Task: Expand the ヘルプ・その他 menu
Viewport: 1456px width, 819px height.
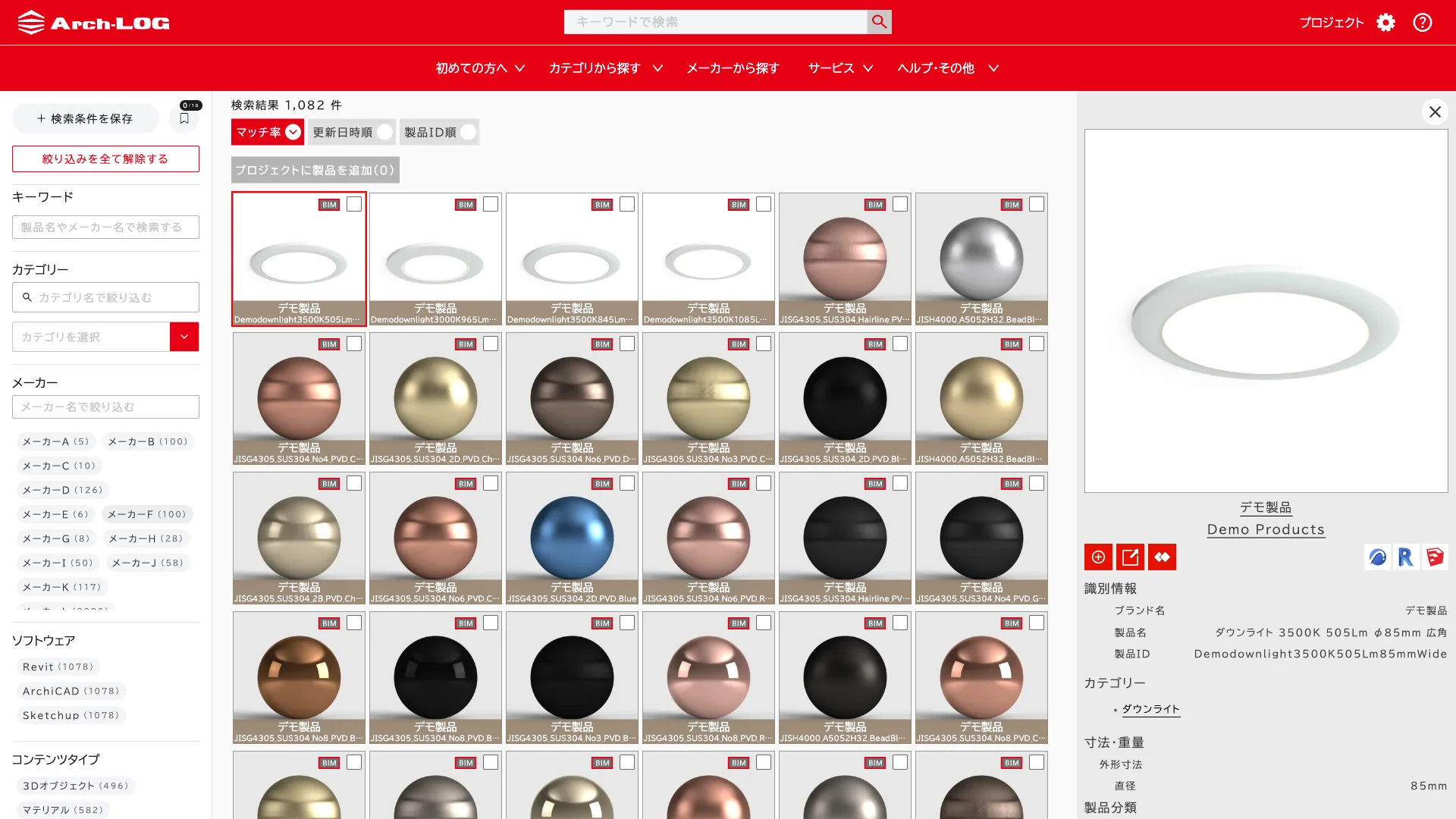Action: point(948,68)
